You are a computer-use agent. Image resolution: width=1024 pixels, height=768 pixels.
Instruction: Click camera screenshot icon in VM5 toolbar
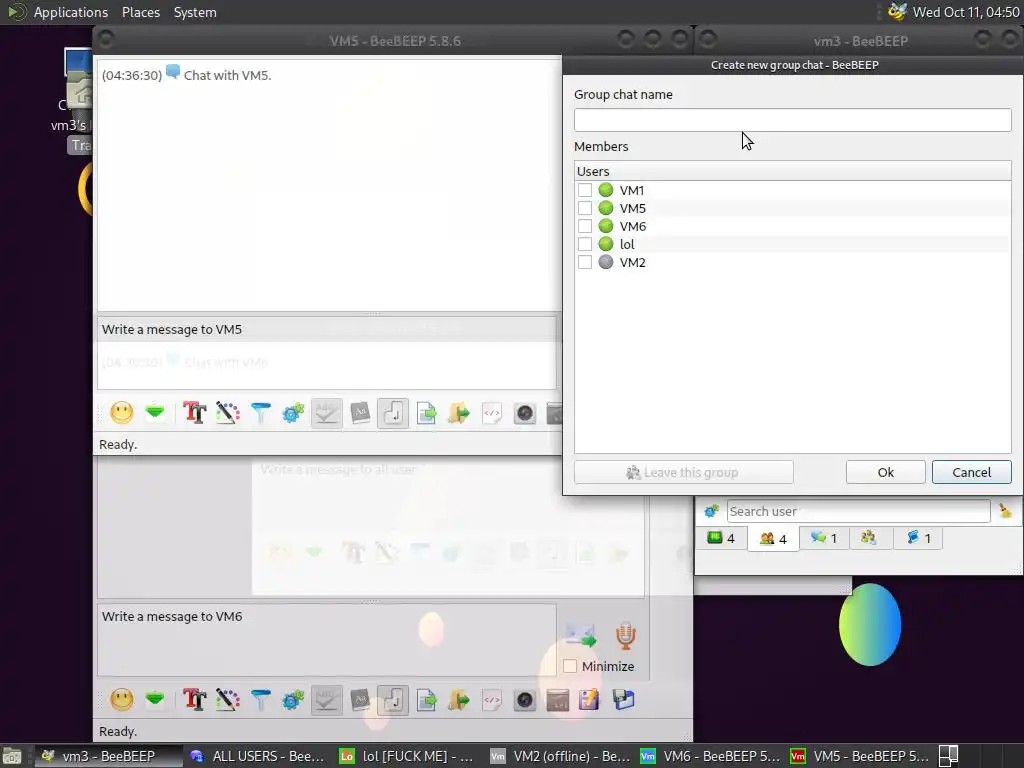[525, 413]
